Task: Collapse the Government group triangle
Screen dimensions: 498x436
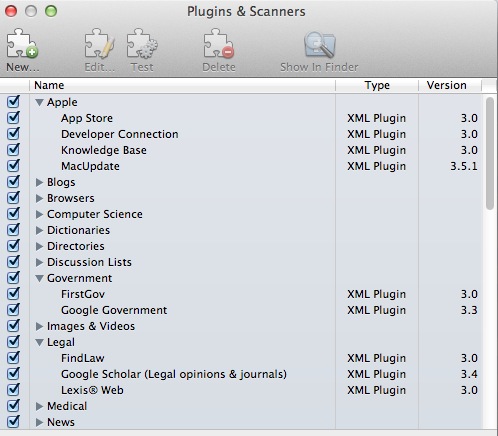Action: coord(39,278)
